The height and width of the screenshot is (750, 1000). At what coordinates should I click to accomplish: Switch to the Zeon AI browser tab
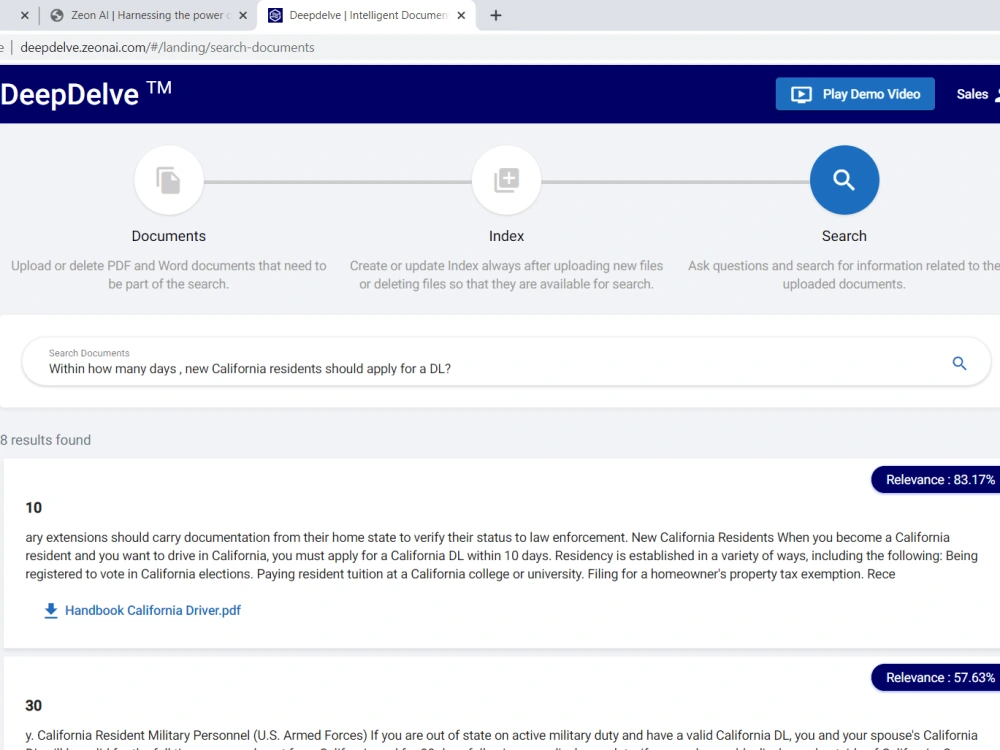(148, 15)
